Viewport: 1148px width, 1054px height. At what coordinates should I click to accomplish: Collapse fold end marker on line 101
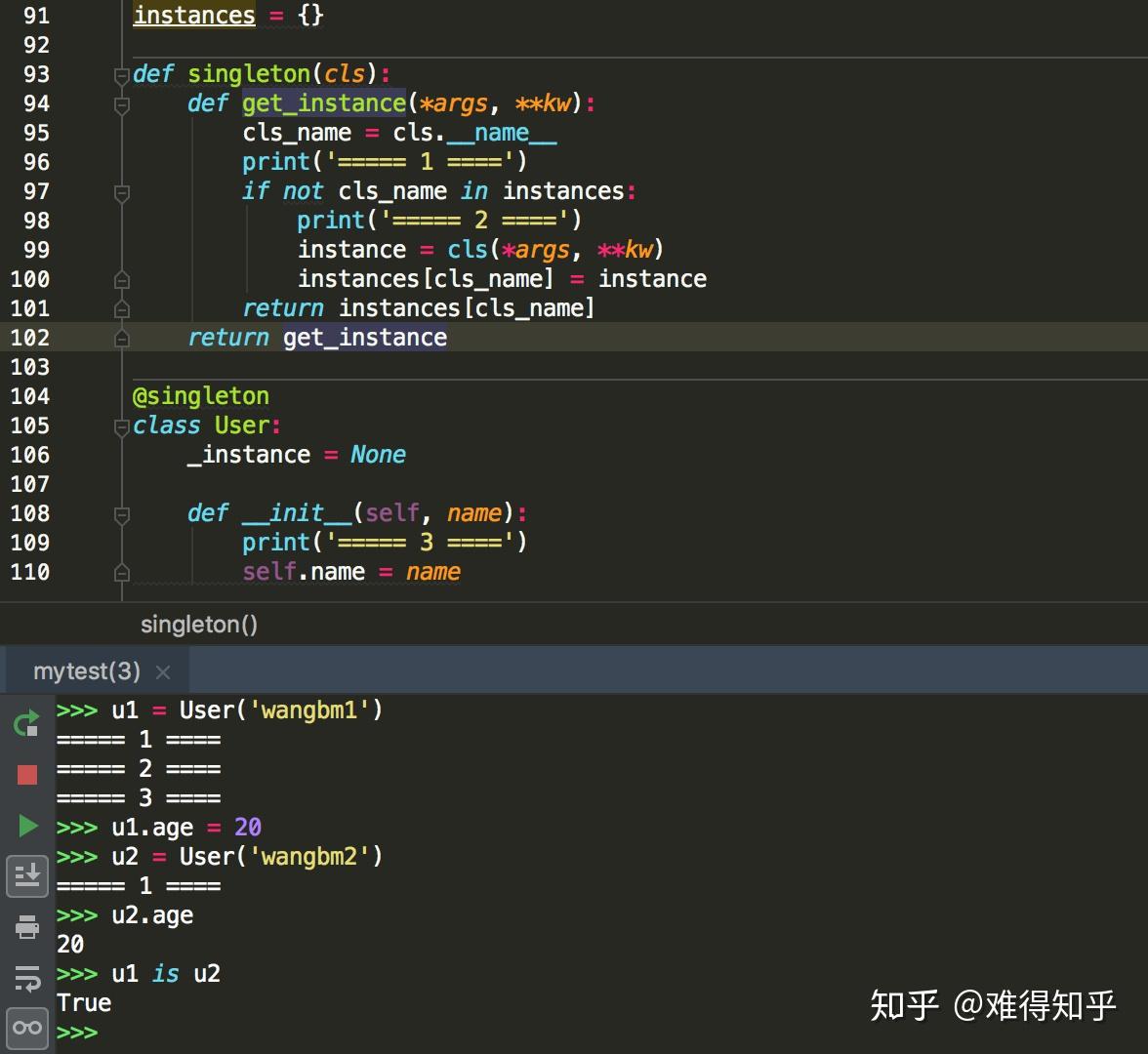pos(121,308)
